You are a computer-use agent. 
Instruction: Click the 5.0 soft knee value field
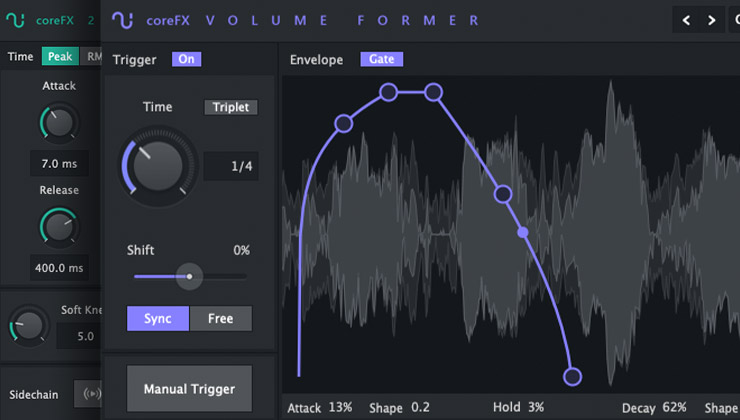click(x=79, y=336)
